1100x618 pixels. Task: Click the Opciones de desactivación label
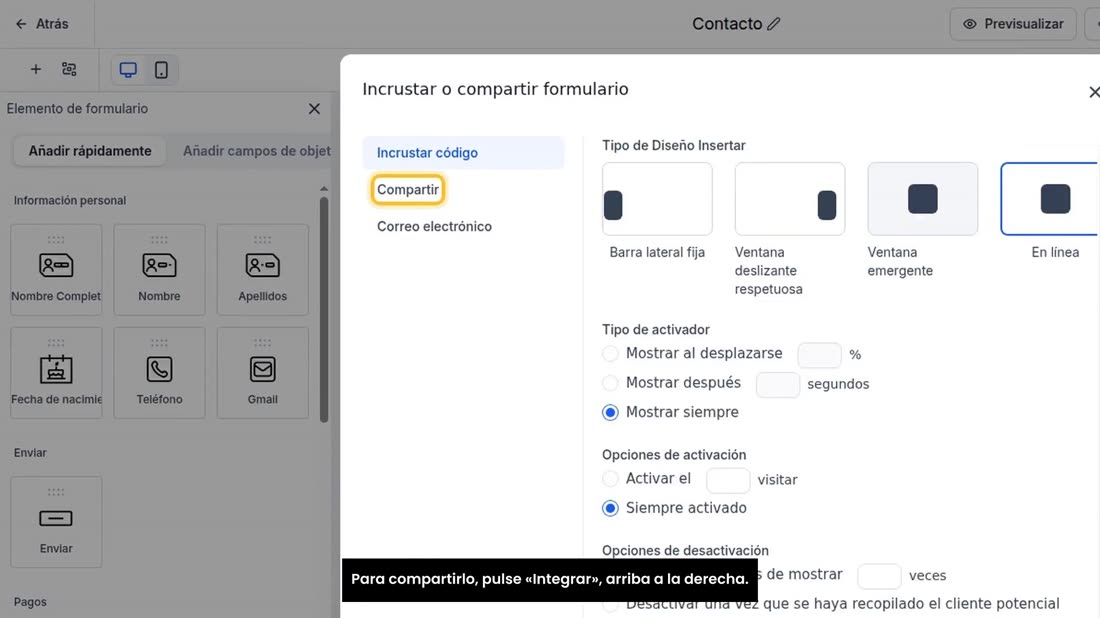click(685, 551)
